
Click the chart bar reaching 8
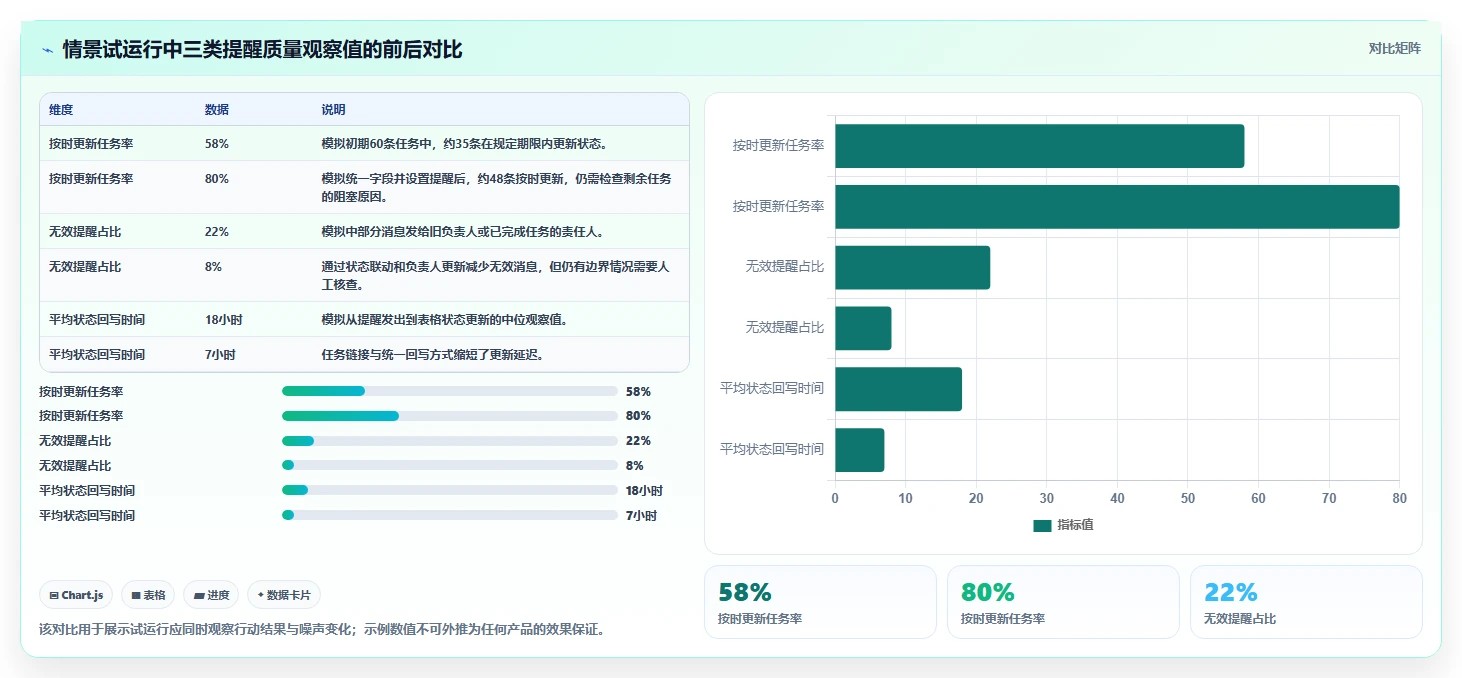[x=863, y=328]
